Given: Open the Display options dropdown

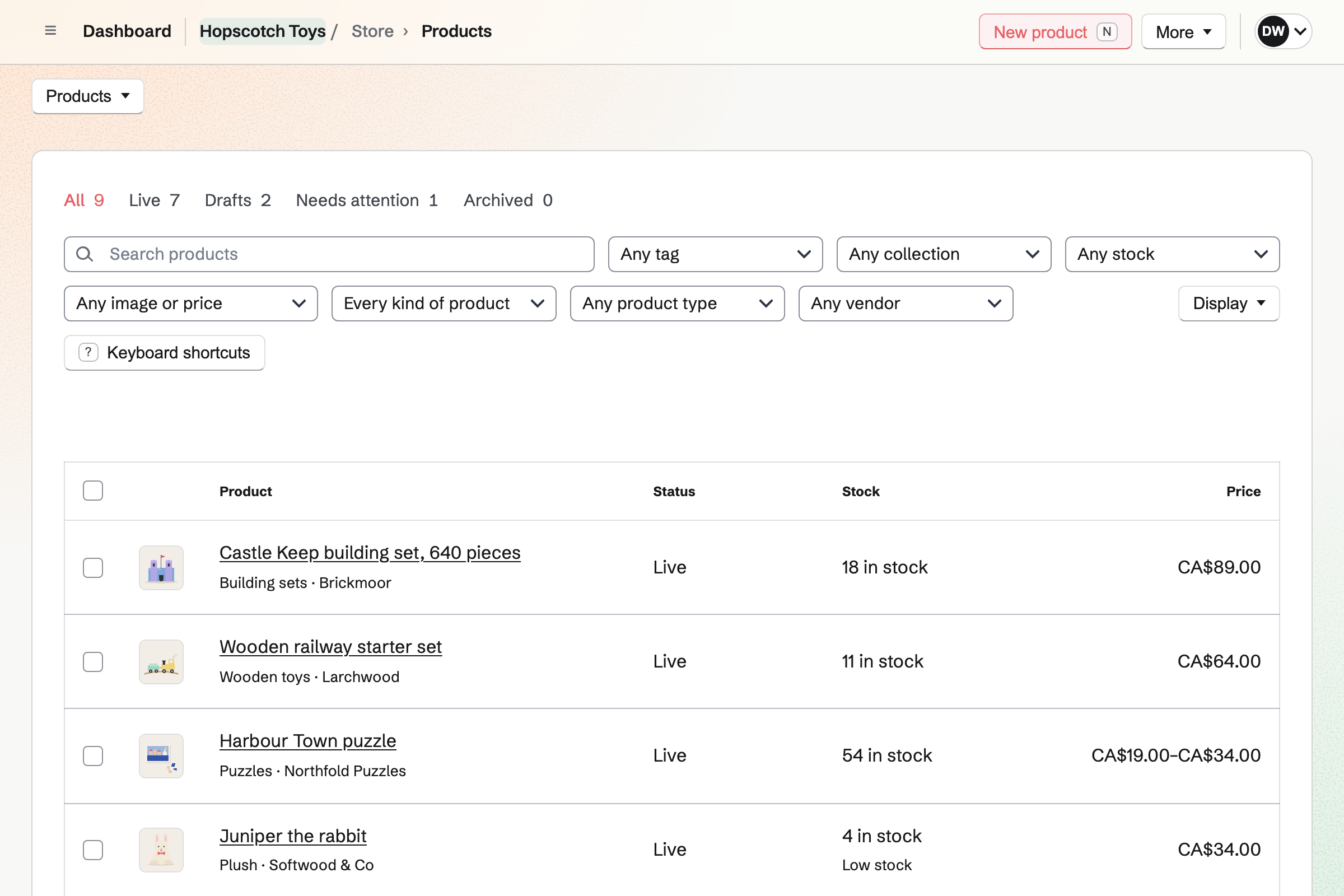Looking at the screenshot, I should tap(1229, 304).
